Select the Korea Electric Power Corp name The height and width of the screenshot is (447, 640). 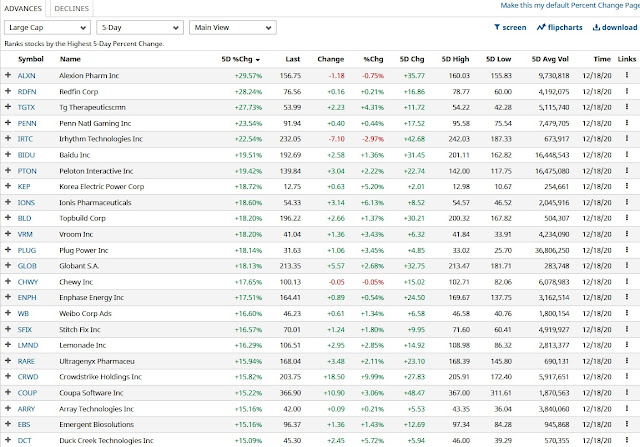(x=102, y=187)
